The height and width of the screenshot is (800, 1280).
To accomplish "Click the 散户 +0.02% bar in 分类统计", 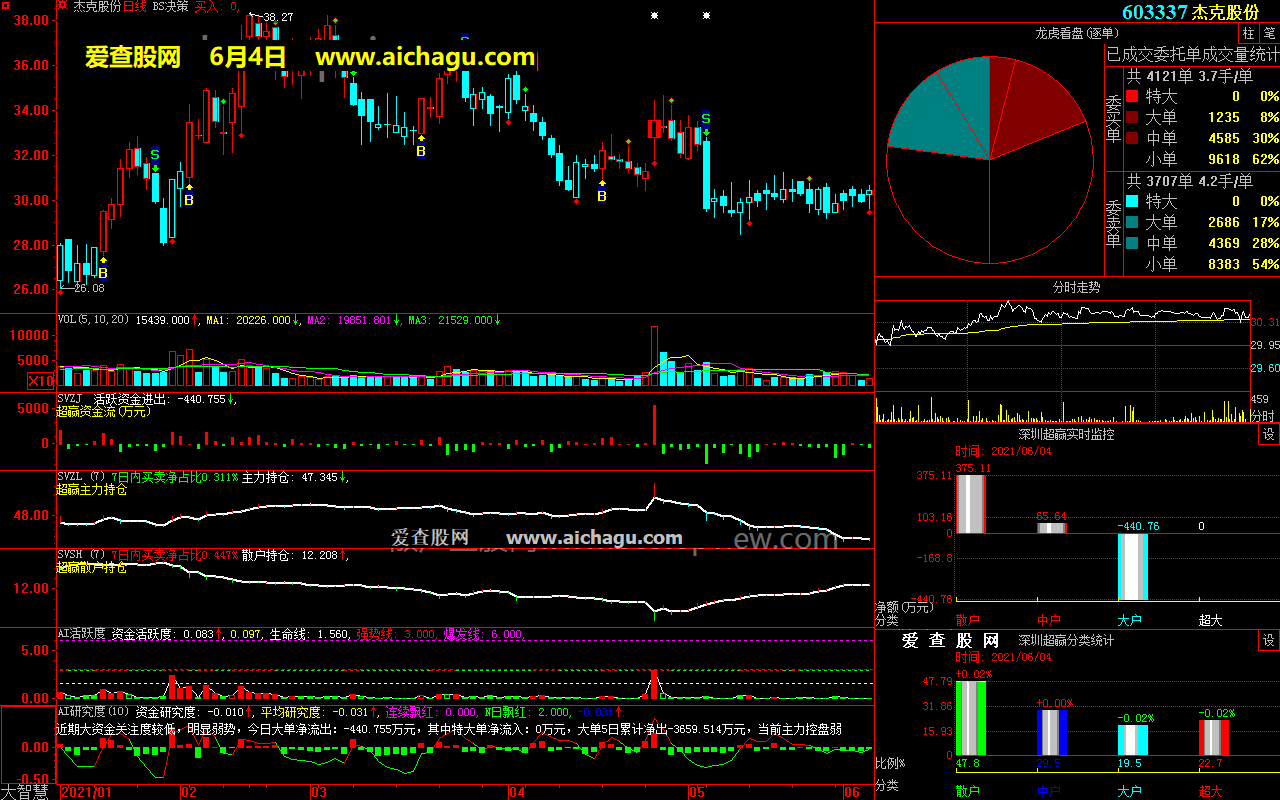I will tap(970, 718).
